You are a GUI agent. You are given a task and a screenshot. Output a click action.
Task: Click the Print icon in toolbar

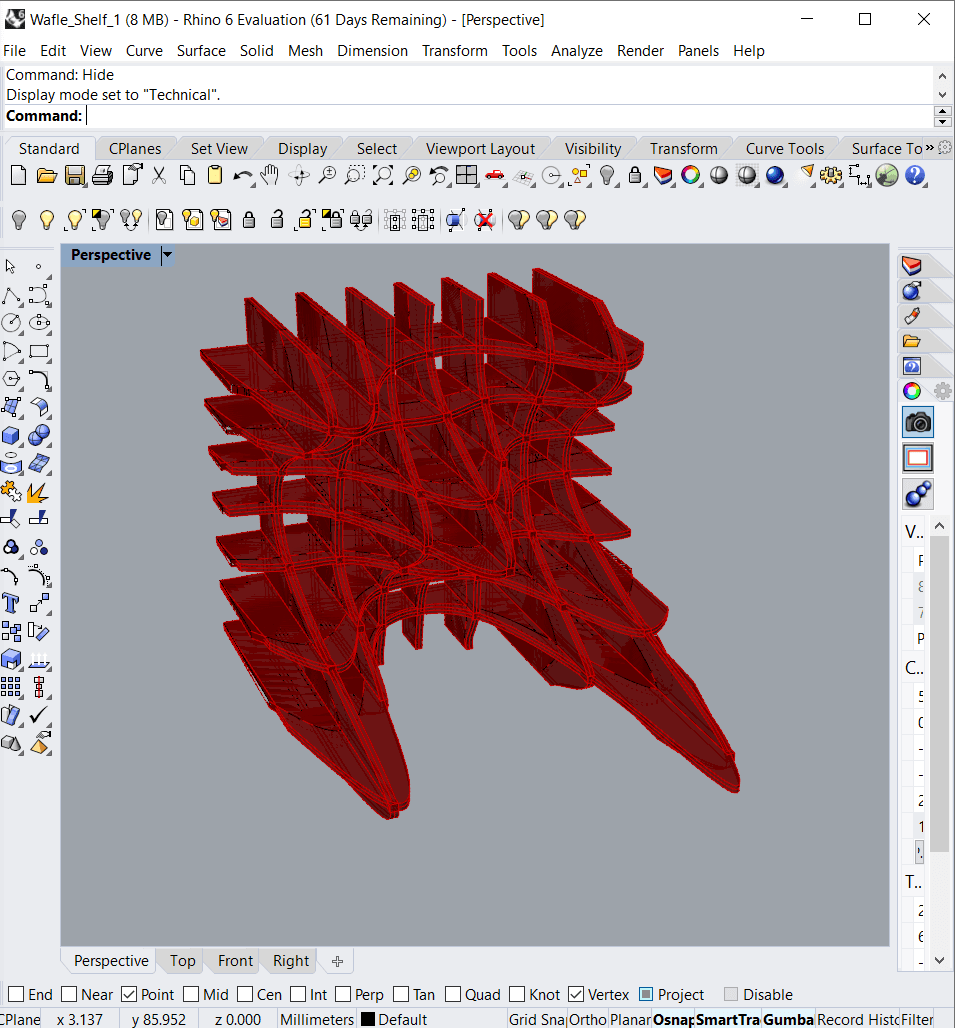(102, 176)
